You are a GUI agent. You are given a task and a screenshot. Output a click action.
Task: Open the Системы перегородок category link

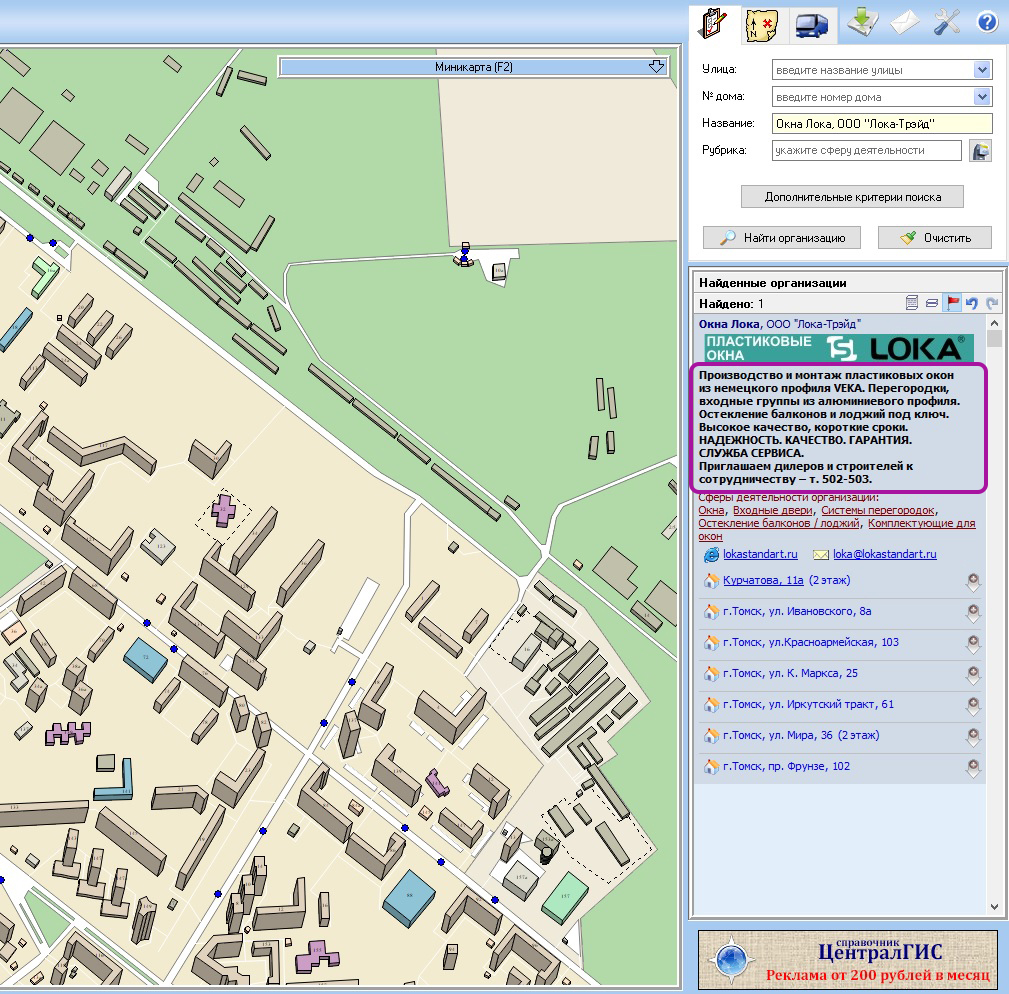pyautogui.click(x=878, y=510)
